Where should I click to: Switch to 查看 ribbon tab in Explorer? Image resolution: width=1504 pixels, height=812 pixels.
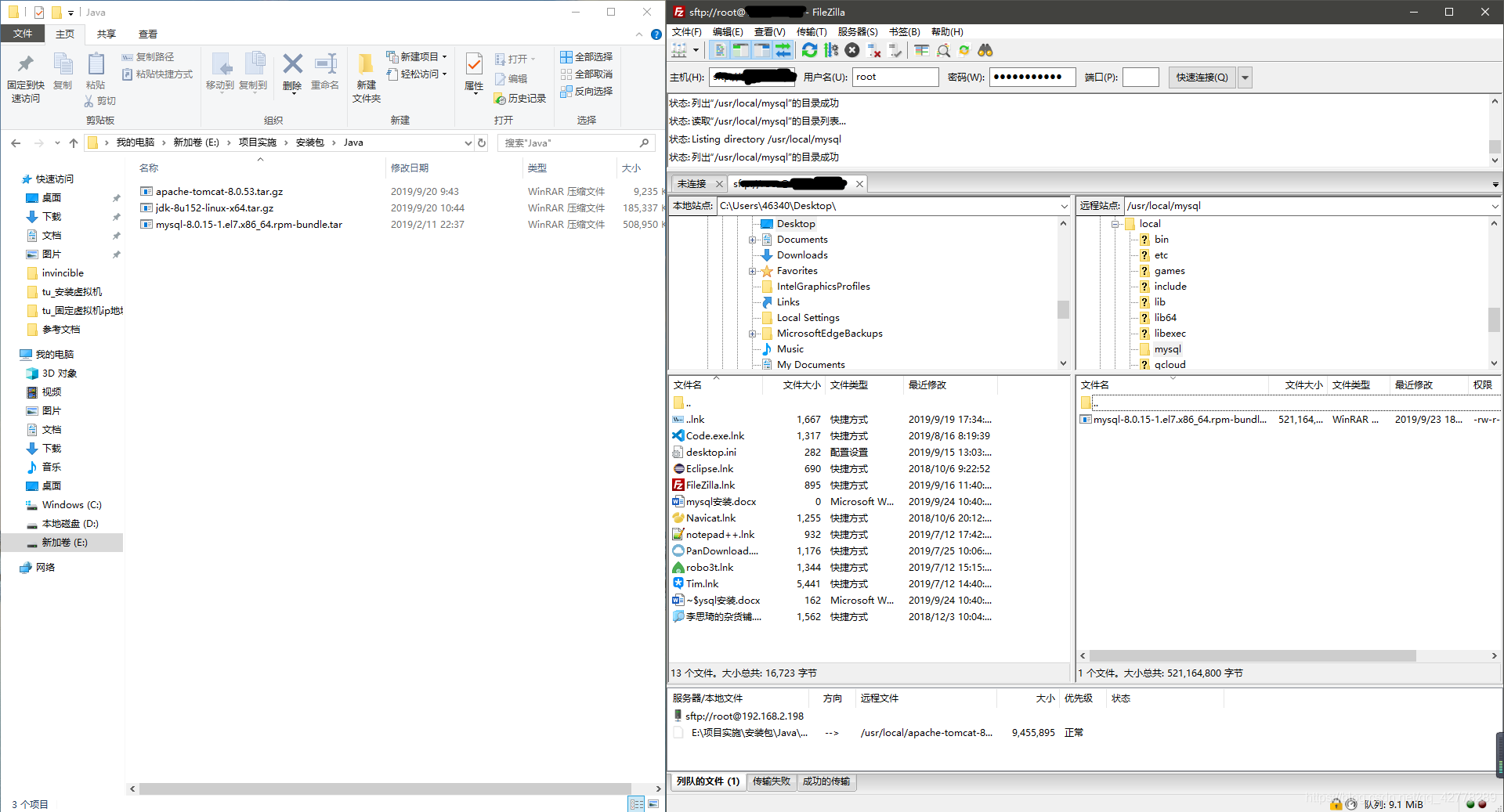click(148, 34)
